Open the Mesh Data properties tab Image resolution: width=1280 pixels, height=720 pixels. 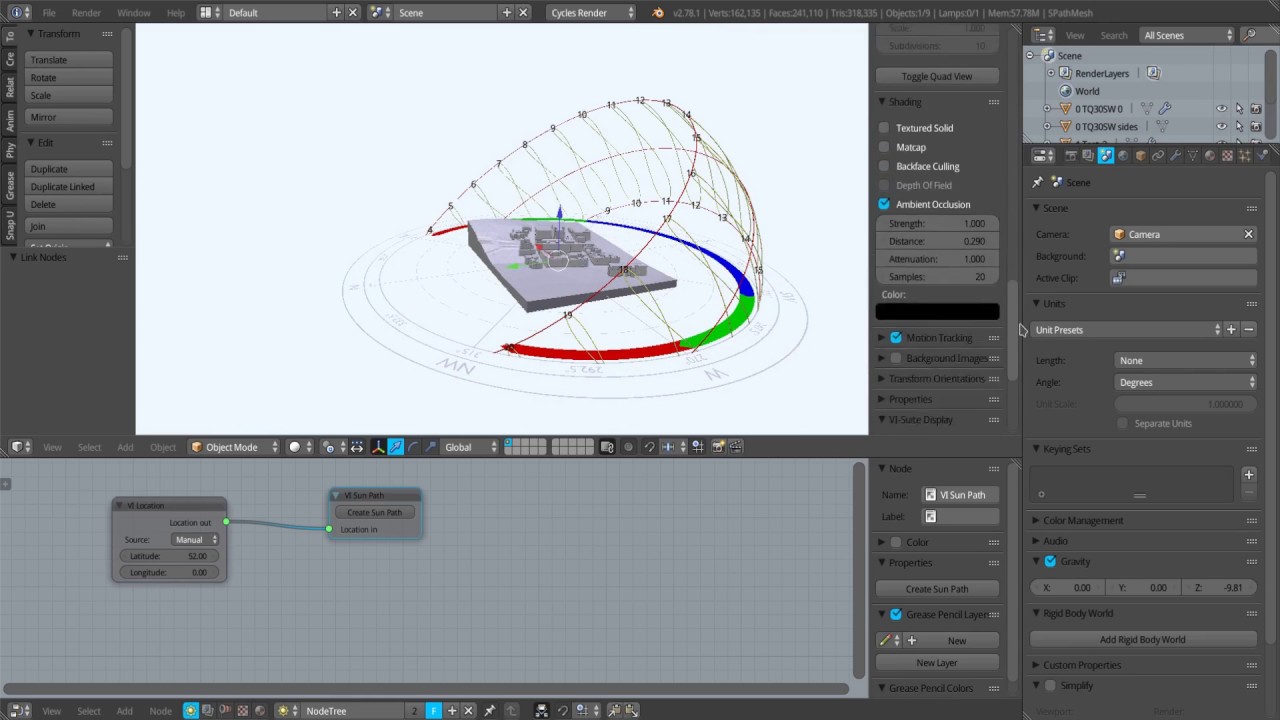pos(1192,155)
